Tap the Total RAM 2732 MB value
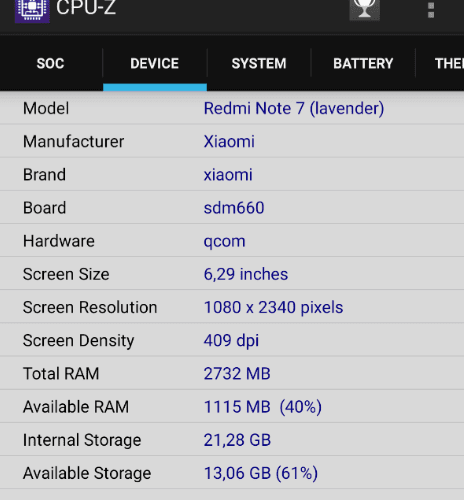Viewport: 464px width, 500px height. coord(237,373)
